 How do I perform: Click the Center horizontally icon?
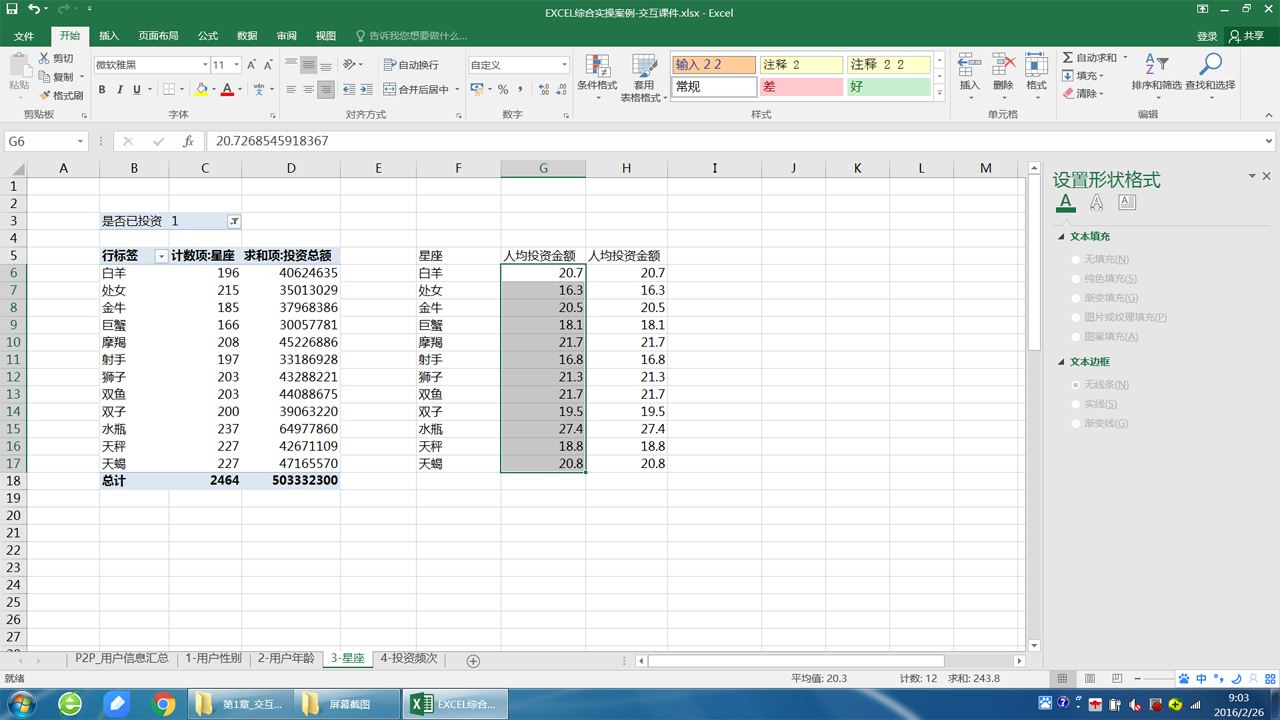pyautogui.click(x=309, y=89)
